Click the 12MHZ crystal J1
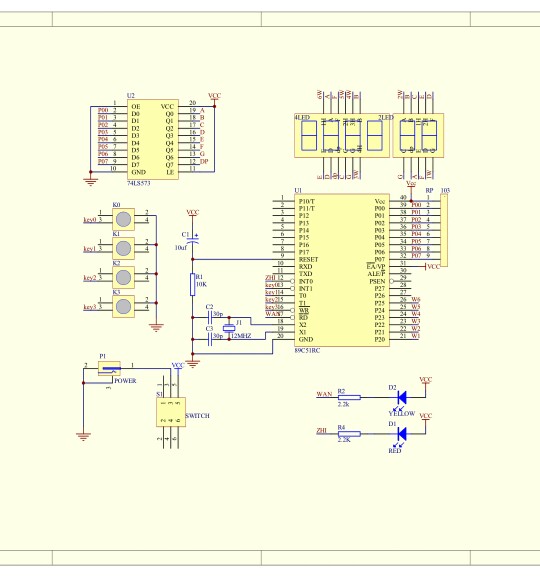 (x=229, y=328)
